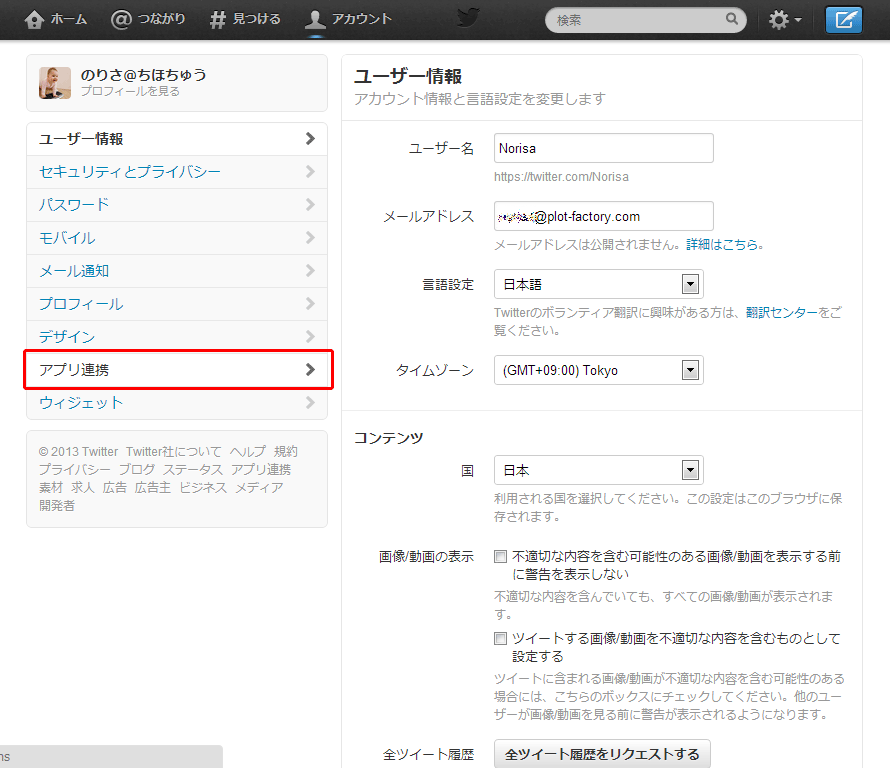Expand the 国 country dropdown
Image resolution: width=890 pixels, height=768 pixels.
599,471
